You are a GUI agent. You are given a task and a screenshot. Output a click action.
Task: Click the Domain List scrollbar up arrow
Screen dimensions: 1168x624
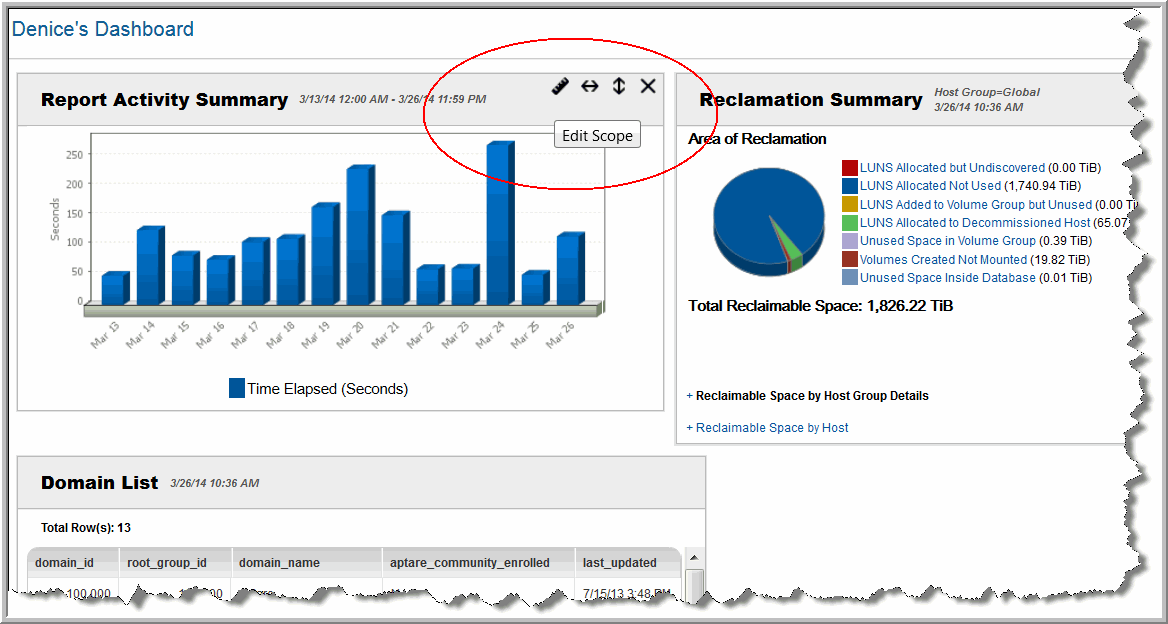pyautogui.click(x=694, y=559)
